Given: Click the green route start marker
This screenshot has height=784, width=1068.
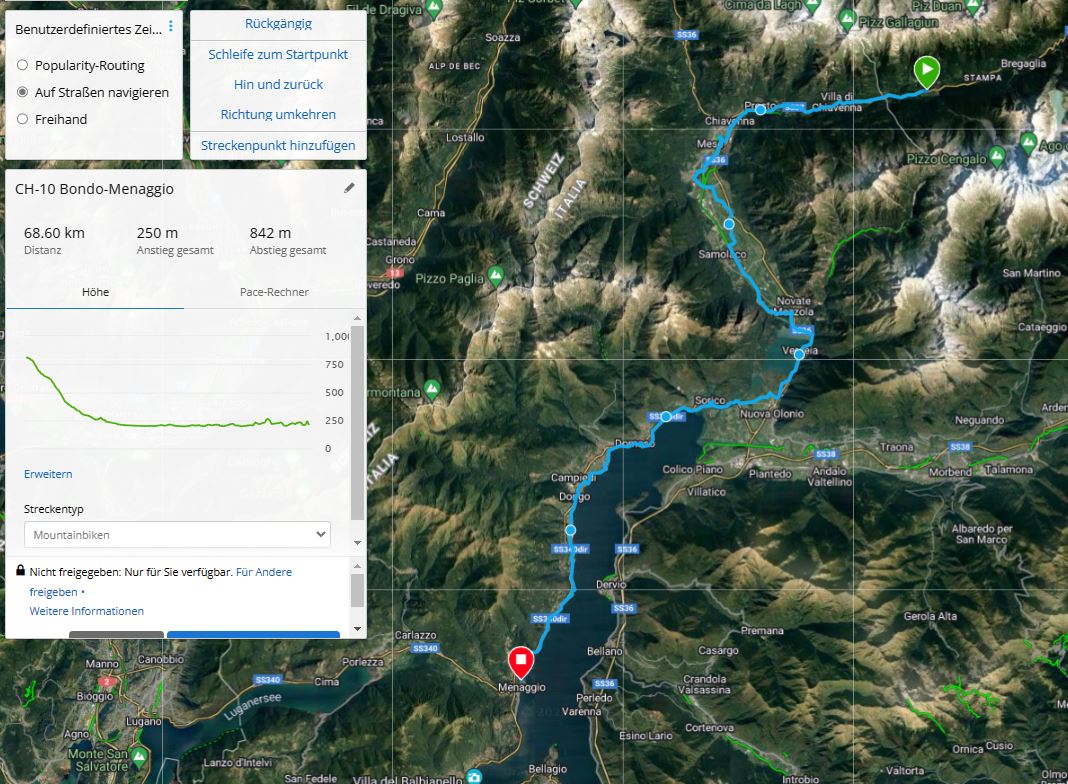Looking at the screenshot, I should click(x=926, y=72).
